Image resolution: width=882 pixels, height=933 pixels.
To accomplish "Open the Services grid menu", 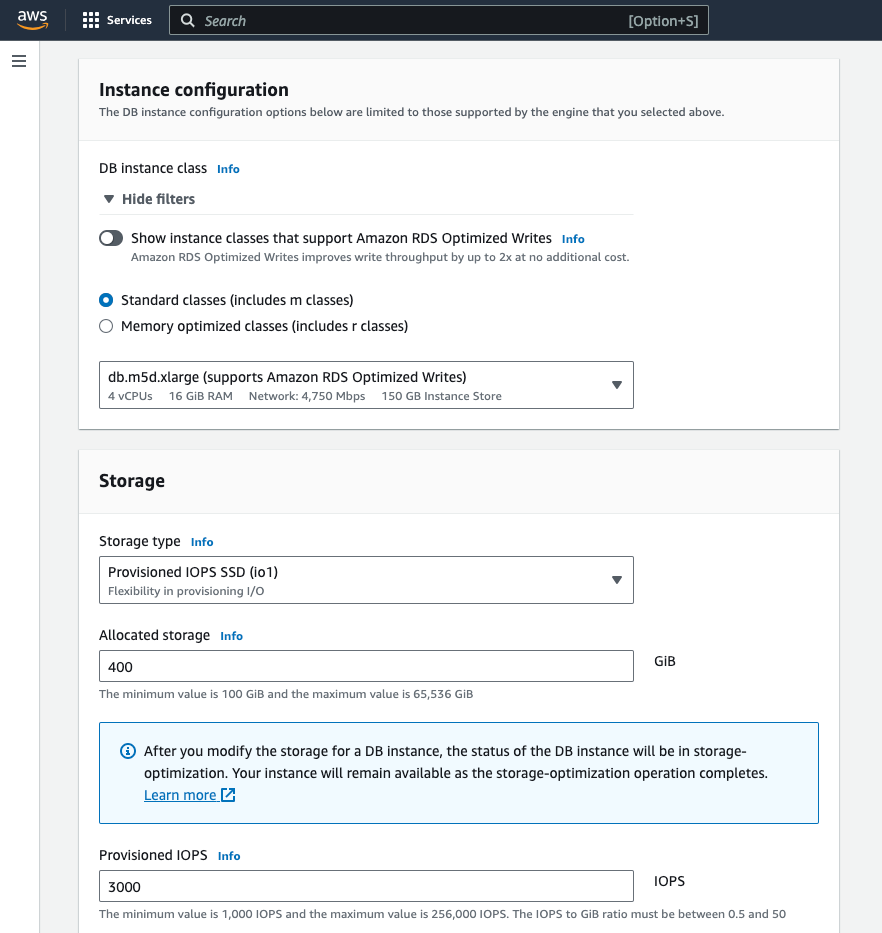I will (x=91, y=20).
